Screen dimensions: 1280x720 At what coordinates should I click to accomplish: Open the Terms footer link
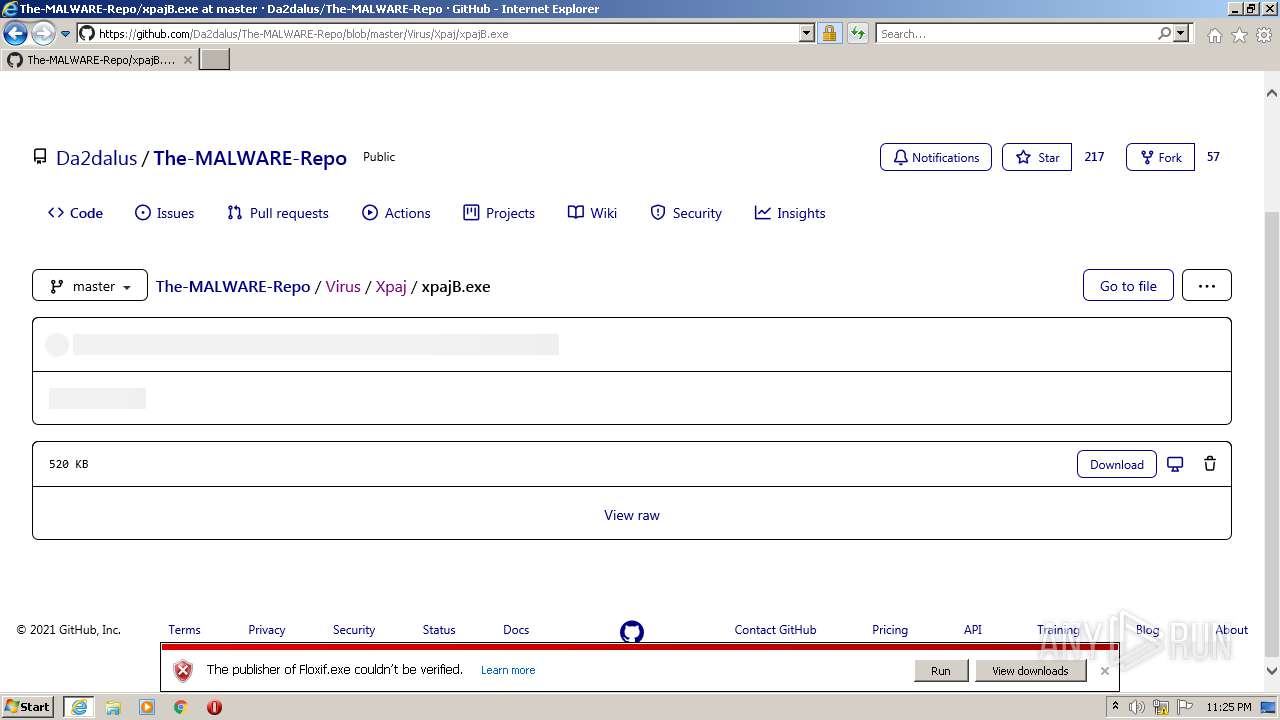click(184, 630)
